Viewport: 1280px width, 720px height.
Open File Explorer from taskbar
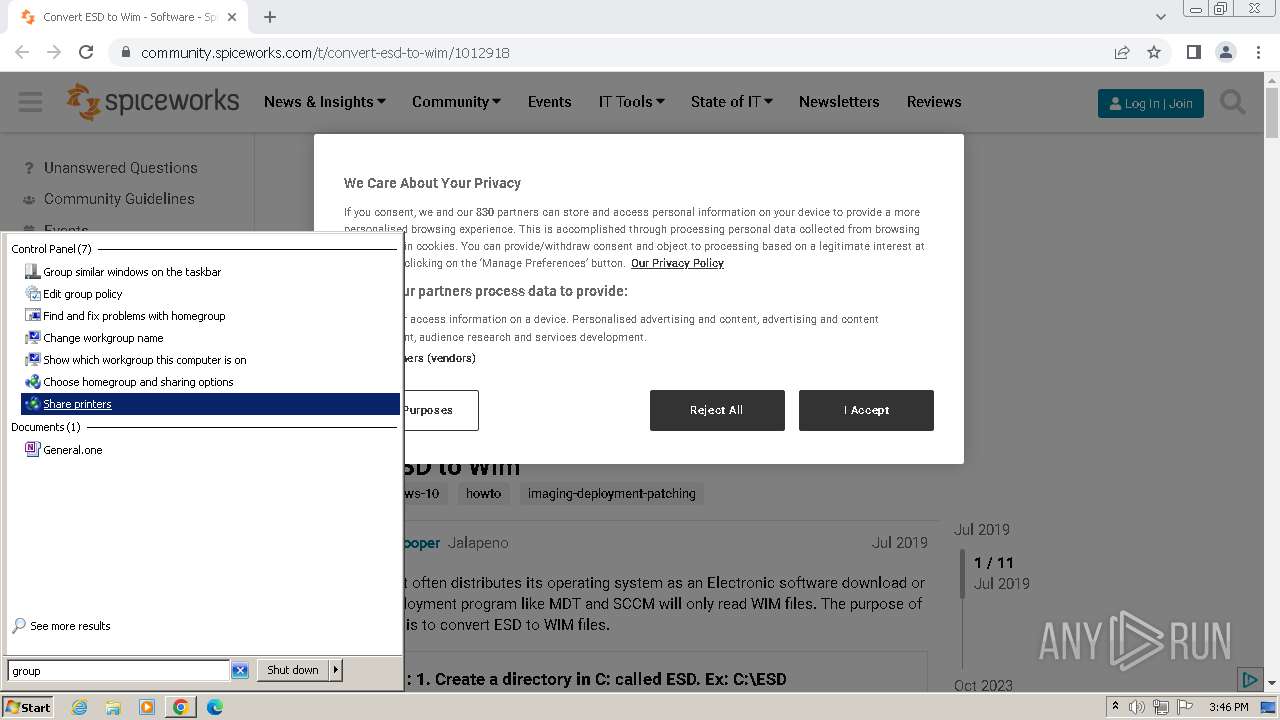(113, 707)
